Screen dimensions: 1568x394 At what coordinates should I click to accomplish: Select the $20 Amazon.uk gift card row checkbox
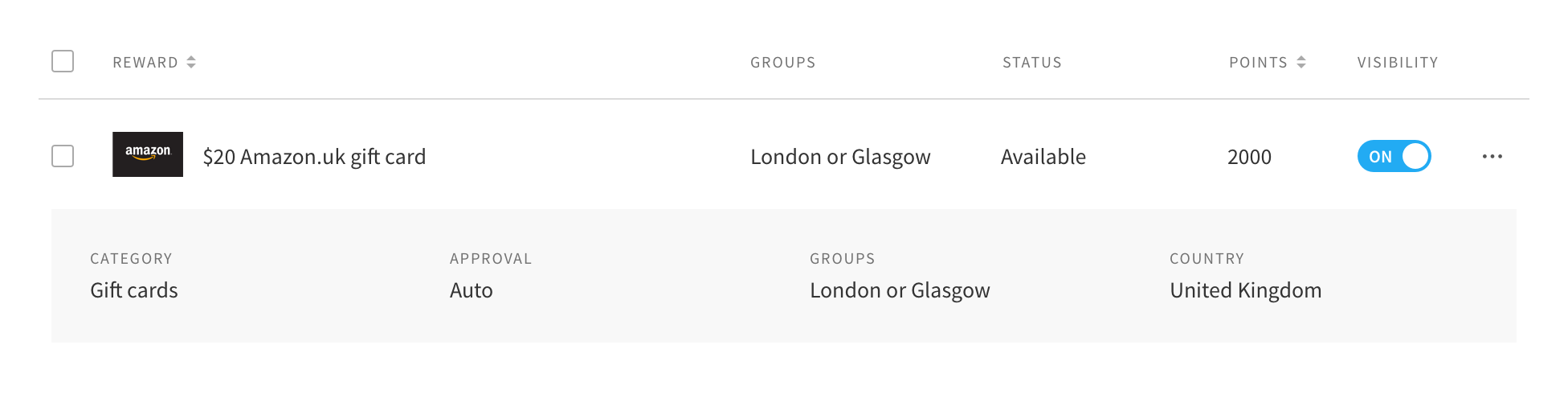coord(63,156)
